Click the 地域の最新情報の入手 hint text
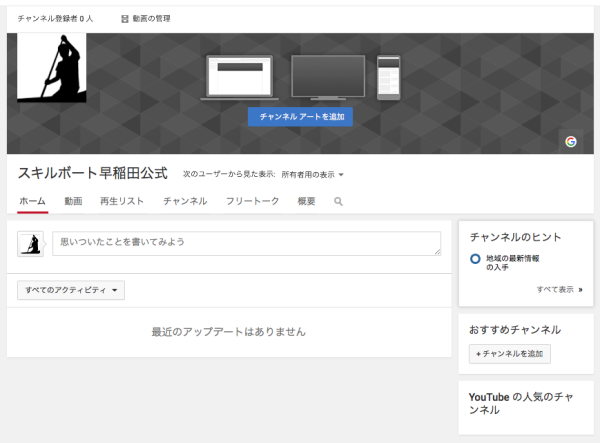 click(512, 263)
